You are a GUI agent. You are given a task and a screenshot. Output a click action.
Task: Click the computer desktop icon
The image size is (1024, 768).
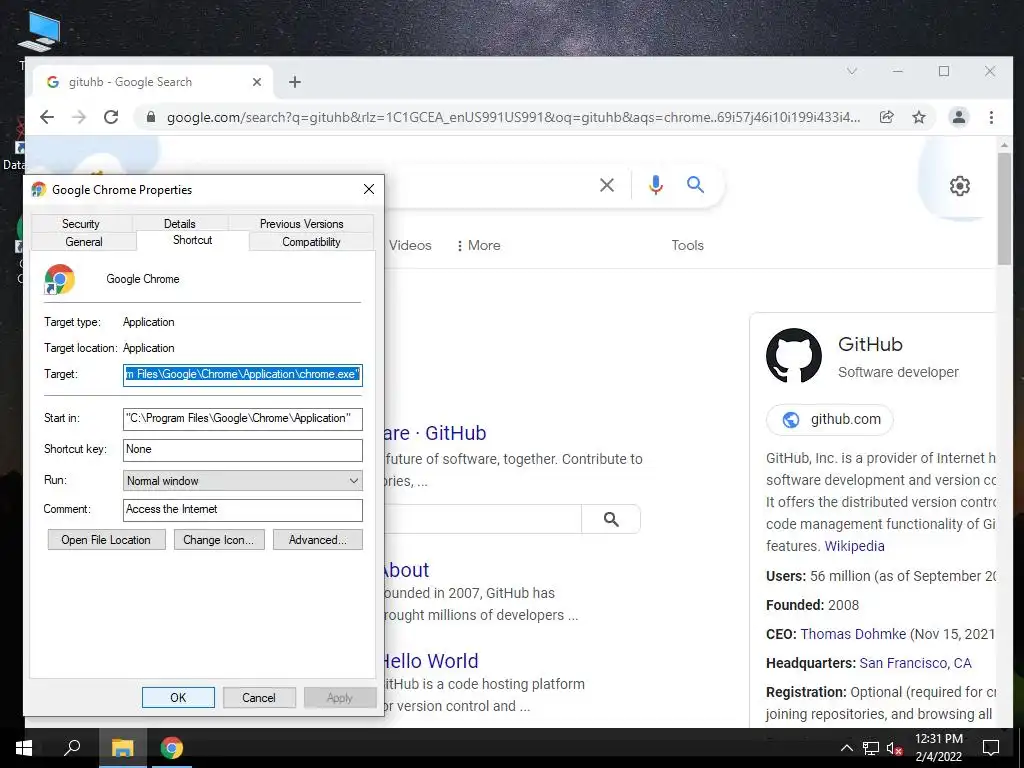(x=39, y=32)
